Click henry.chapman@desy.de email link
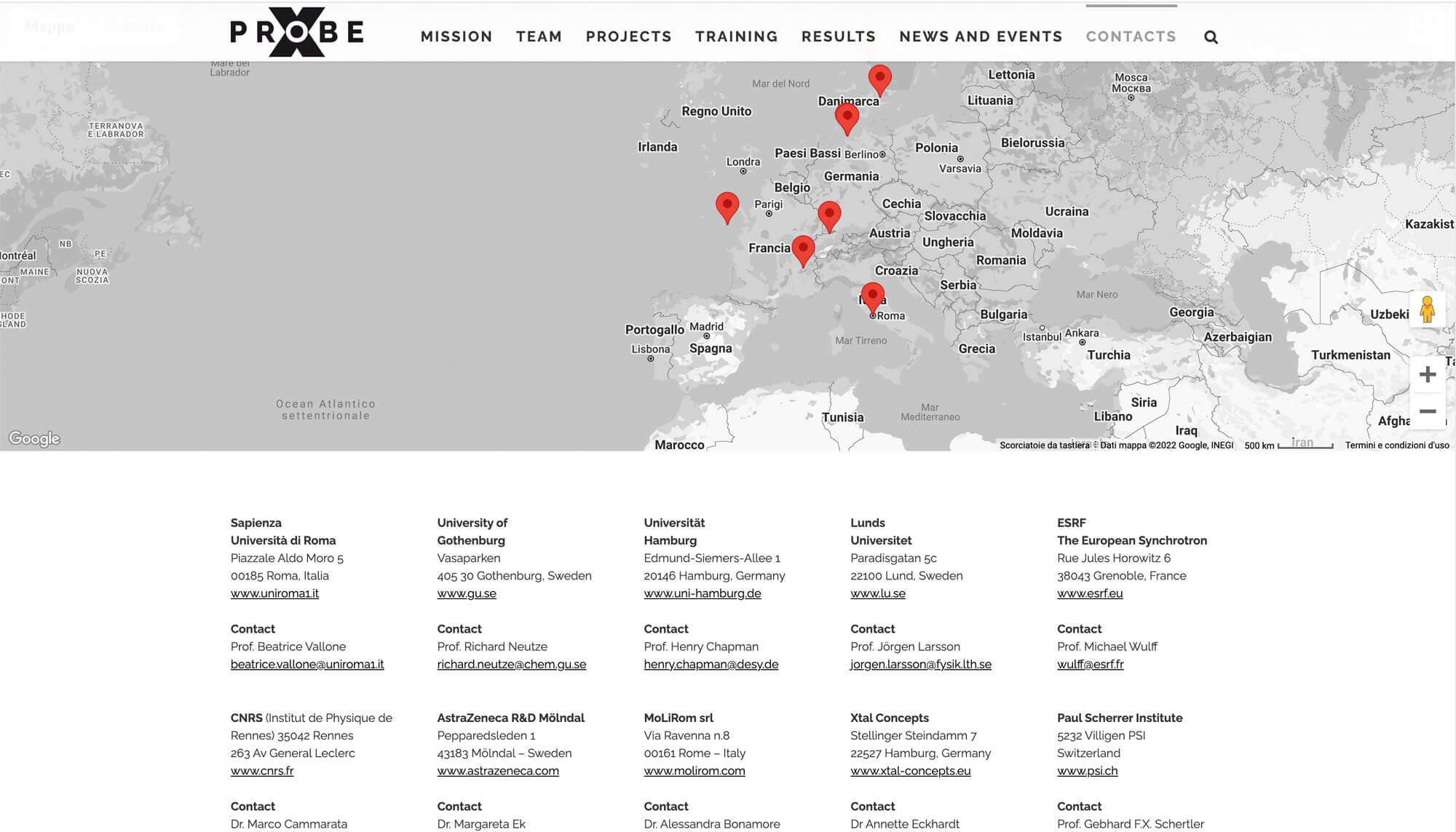Screen dimensions: 1456x832 [711, 665]
